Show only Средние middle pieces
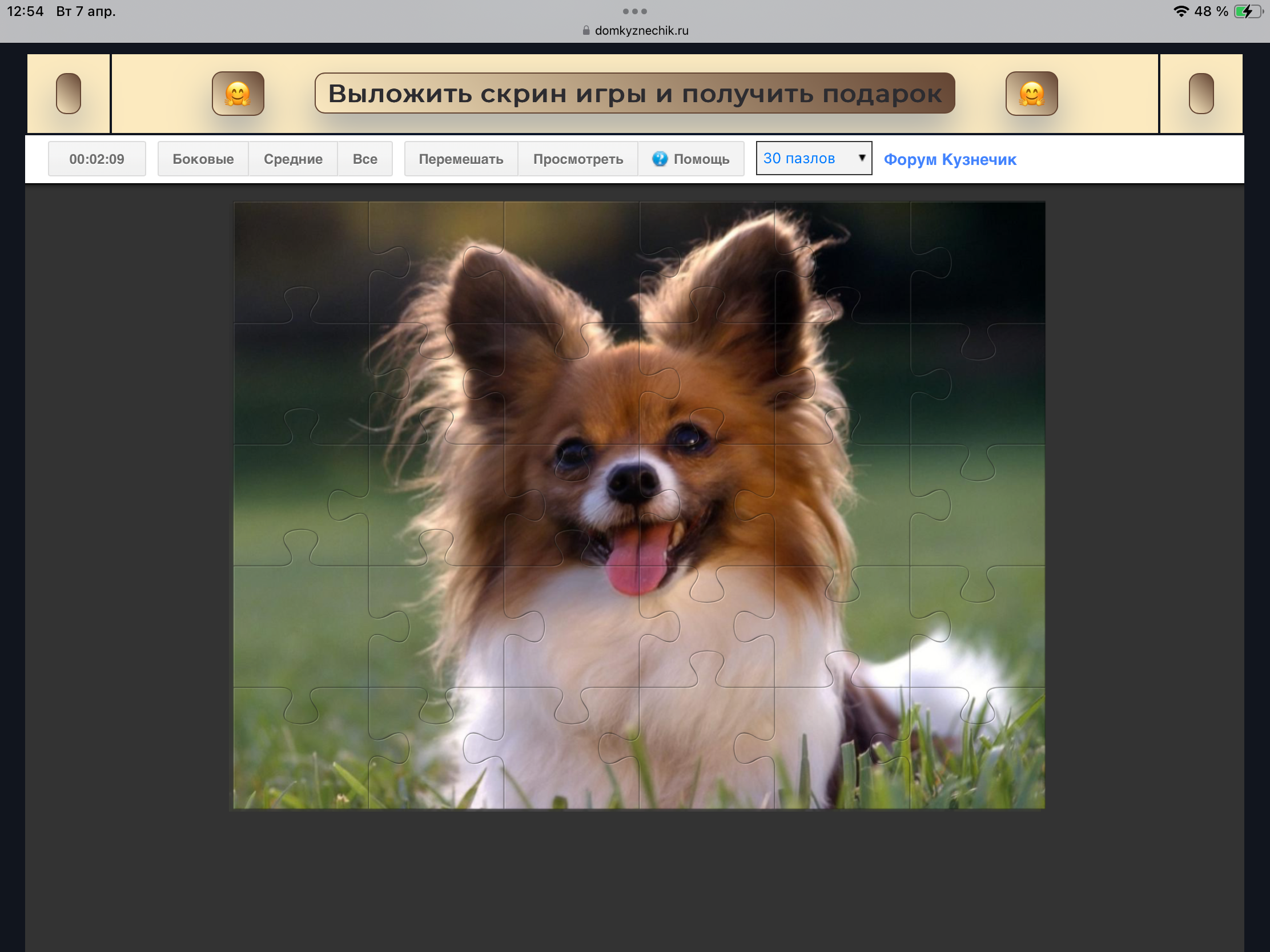The height and width of the screenshot is (952, 1270). click(x=293, y=159)
